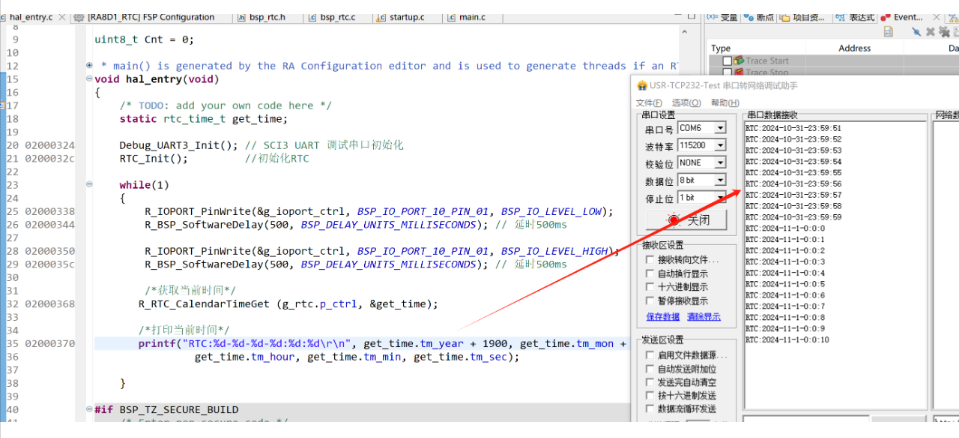Open the 数据位 8 bit dropdown

click(720, 181)
